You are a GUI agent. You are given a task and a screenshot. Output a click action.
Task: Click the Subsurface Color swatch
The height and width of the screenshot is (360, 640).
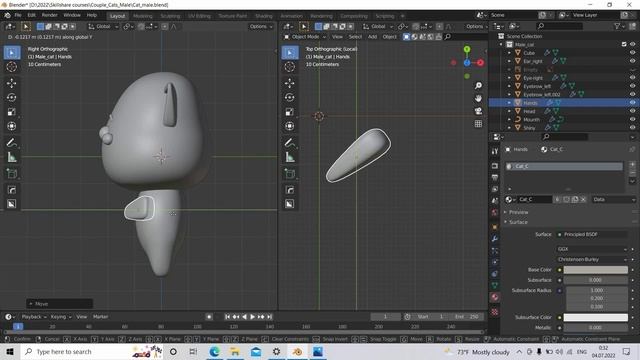click(x=596, y=317)
